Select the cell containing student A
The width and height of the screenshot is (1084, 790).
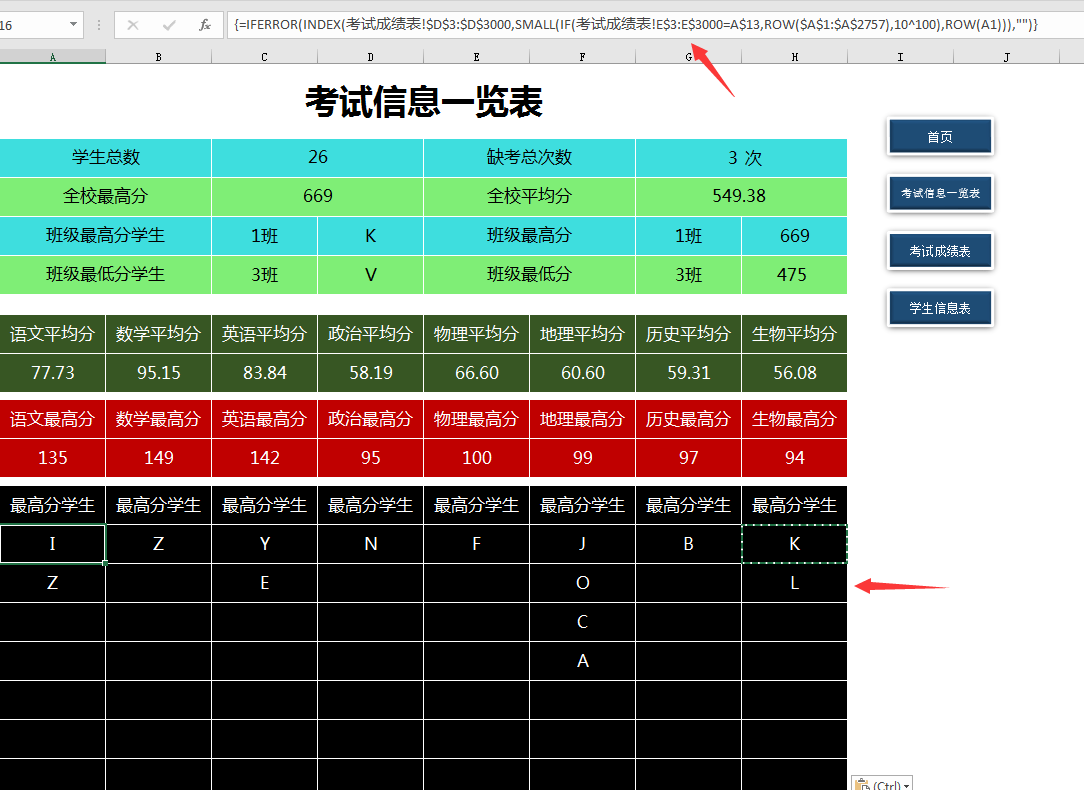[x=583, y=661]
